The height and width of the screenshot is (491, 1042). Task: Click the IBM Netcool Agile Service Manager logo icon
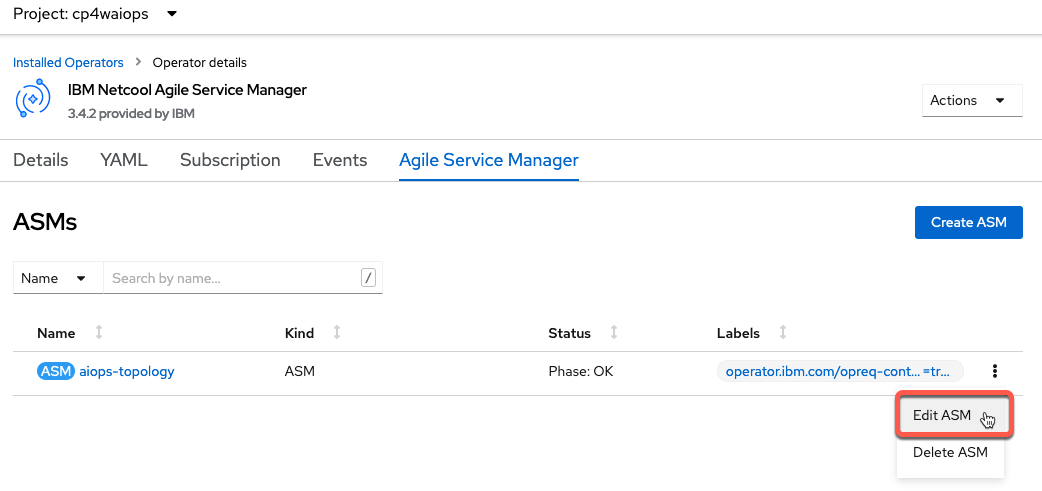(x=33, y=98)
